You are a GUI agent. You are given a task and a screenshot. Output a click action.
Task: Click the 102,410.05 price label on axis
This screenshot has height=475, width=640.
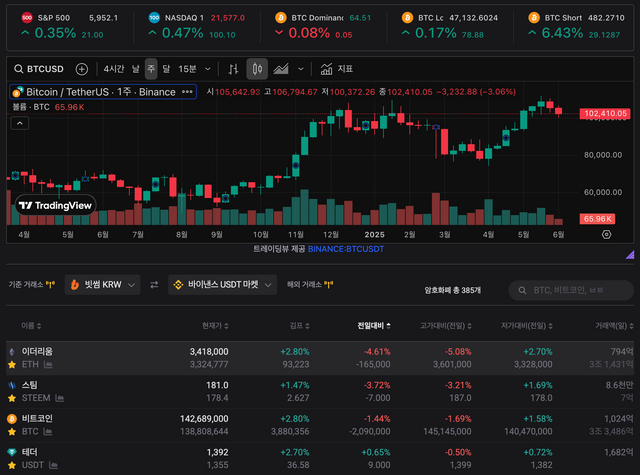pyautogui.click(x=604, y=113)
